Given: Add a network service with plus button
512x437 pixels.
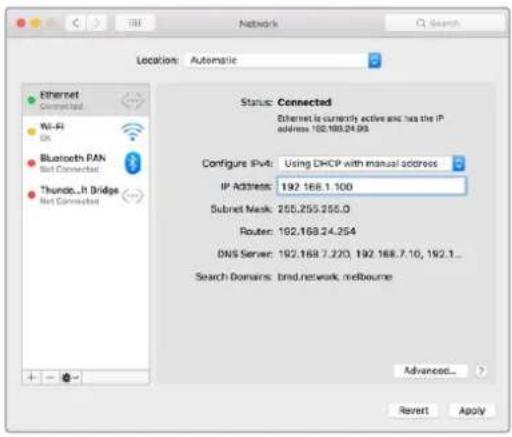Looking at the screenshot, I should click(32, 377).
